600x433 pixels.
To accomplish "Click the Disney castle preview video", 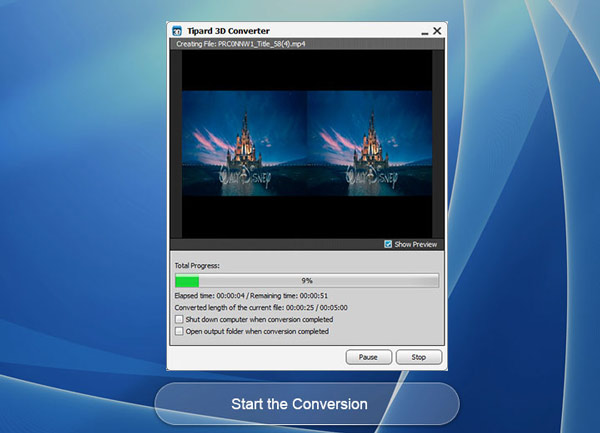I will [x=307, y=143].
